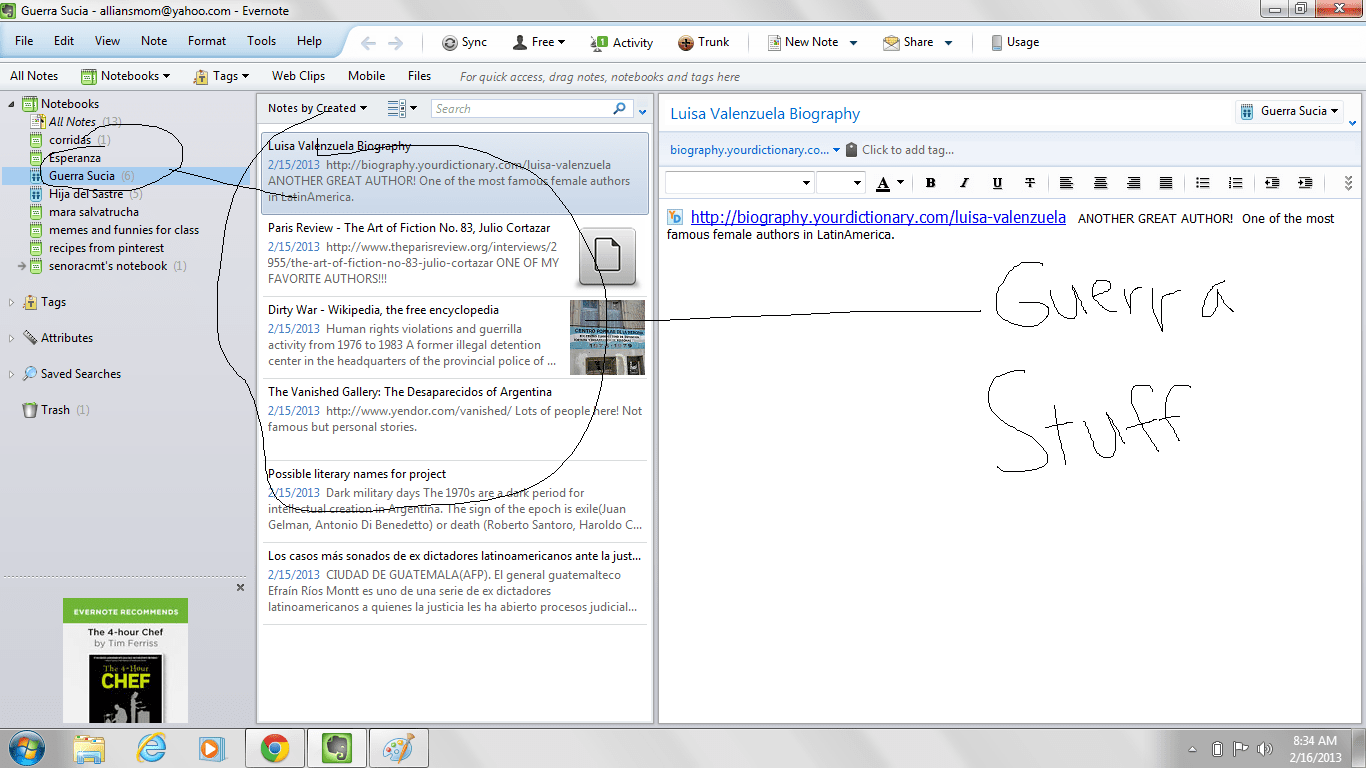Click the volume icon in the system tray
The width and height of the screenshot is (1366, 768).
point(1265,749)
